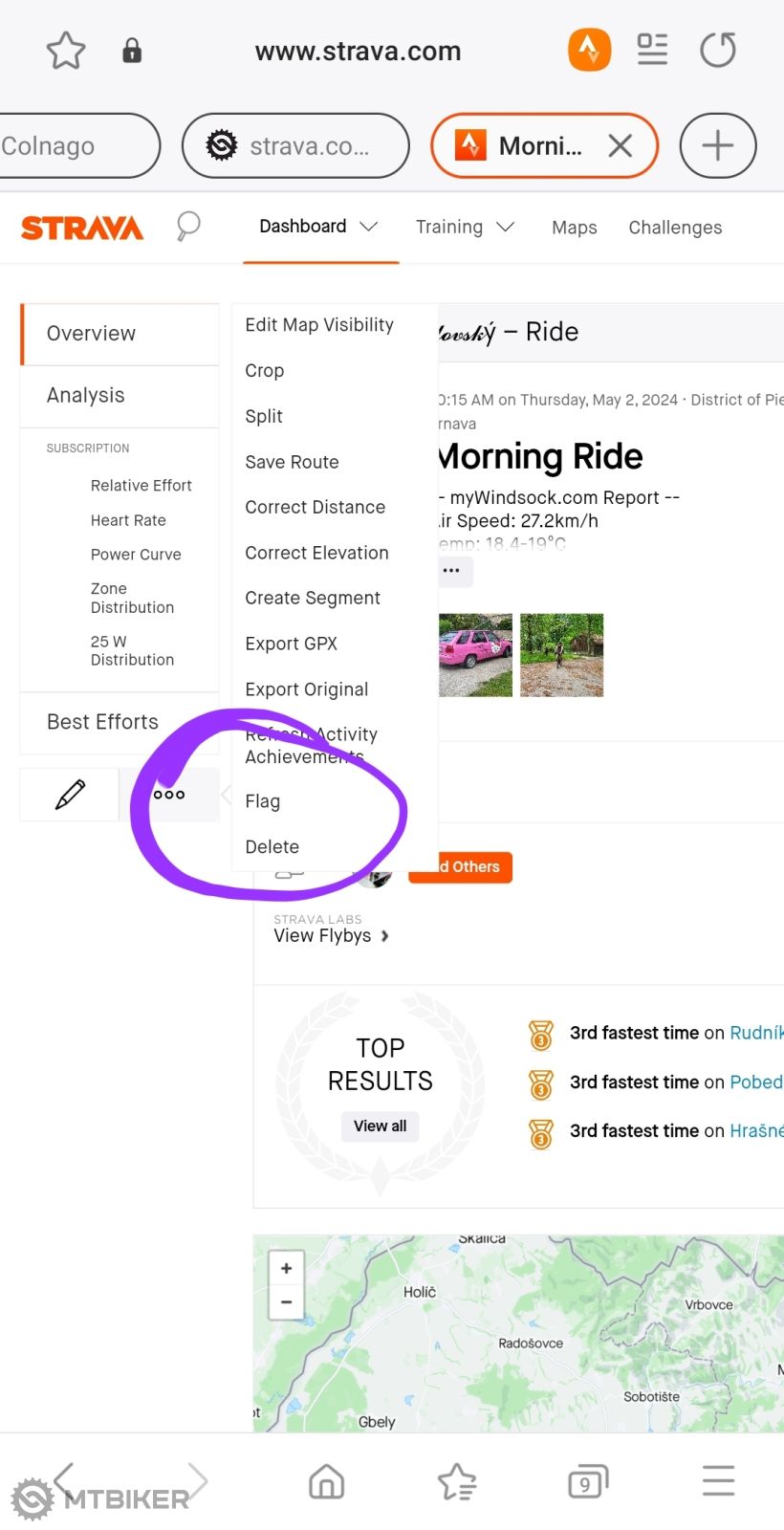Toggle the three-dot activity actions menu
784x1530 pixels.
coord(169,795)
